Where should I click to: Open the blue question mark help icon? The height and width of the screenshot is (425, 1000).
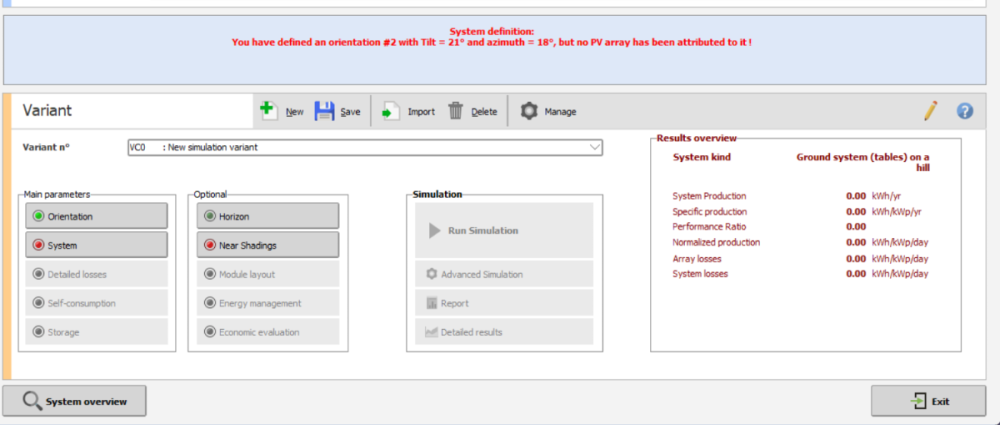coord(965,111)
